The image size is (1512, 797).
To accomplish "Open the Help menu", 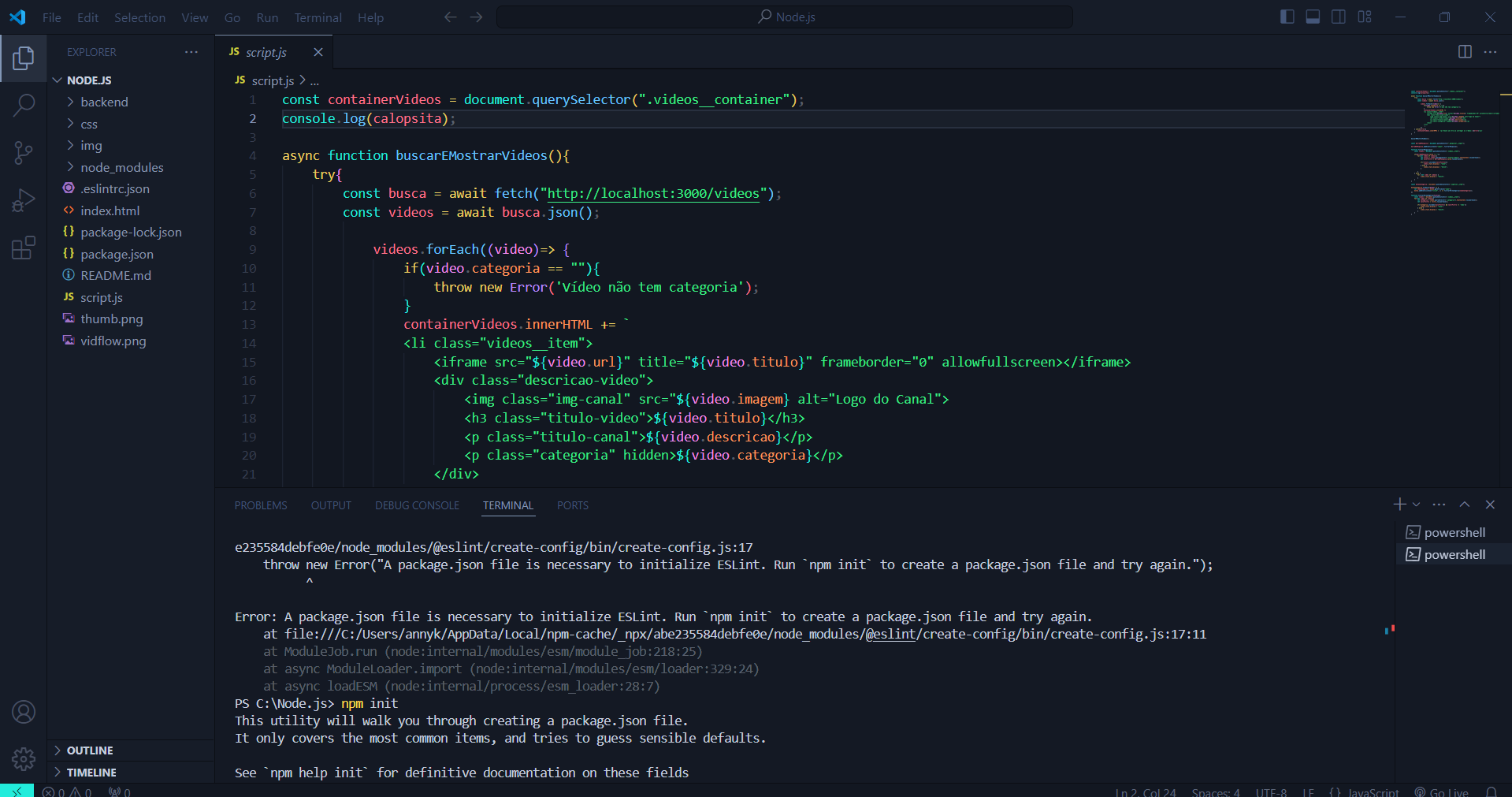I will click(x=370, y=17).
